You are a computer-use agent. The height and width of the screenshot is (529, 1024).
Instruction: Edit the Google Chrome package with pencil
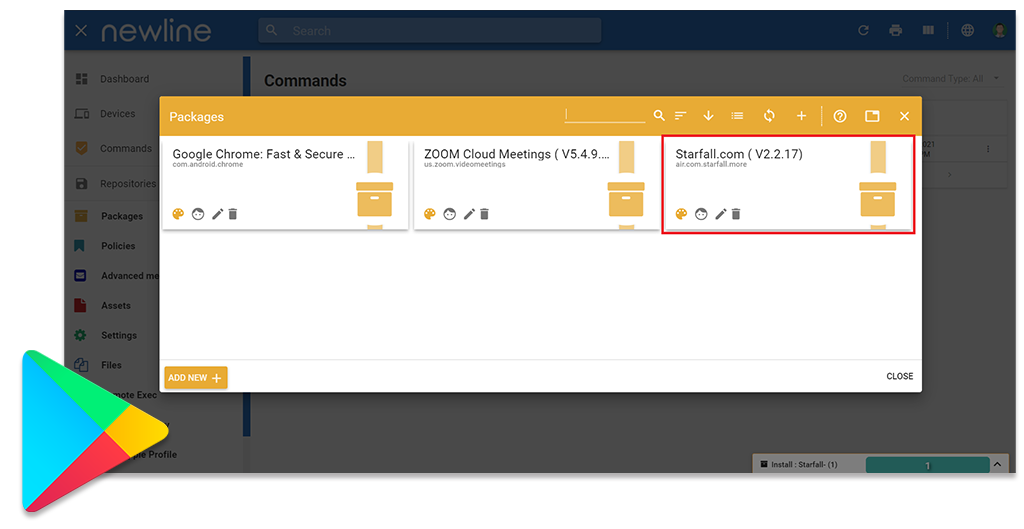(x=217, y=214)
